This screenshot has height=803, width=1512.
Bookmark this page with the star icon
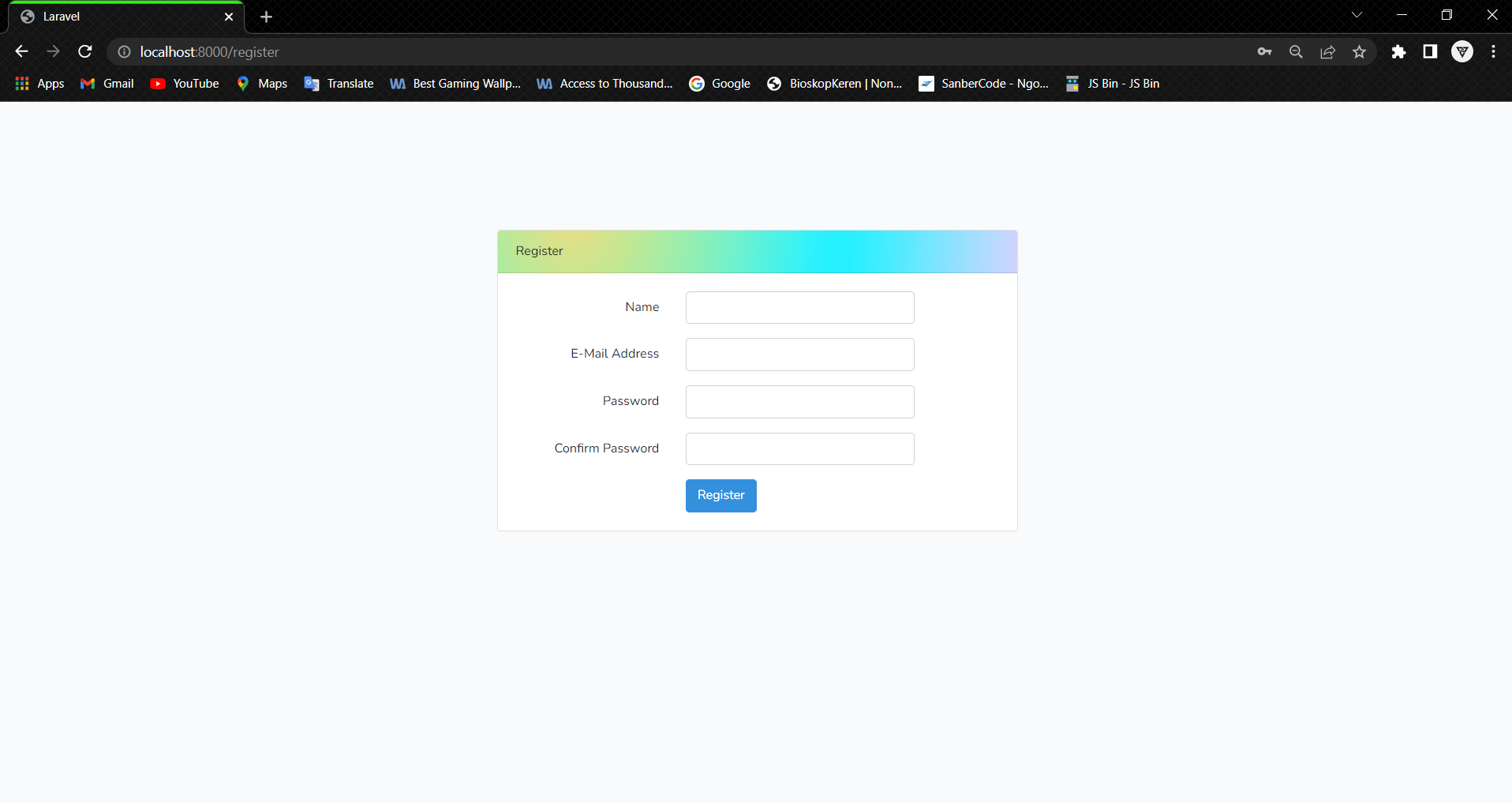tap(1359, 52)
